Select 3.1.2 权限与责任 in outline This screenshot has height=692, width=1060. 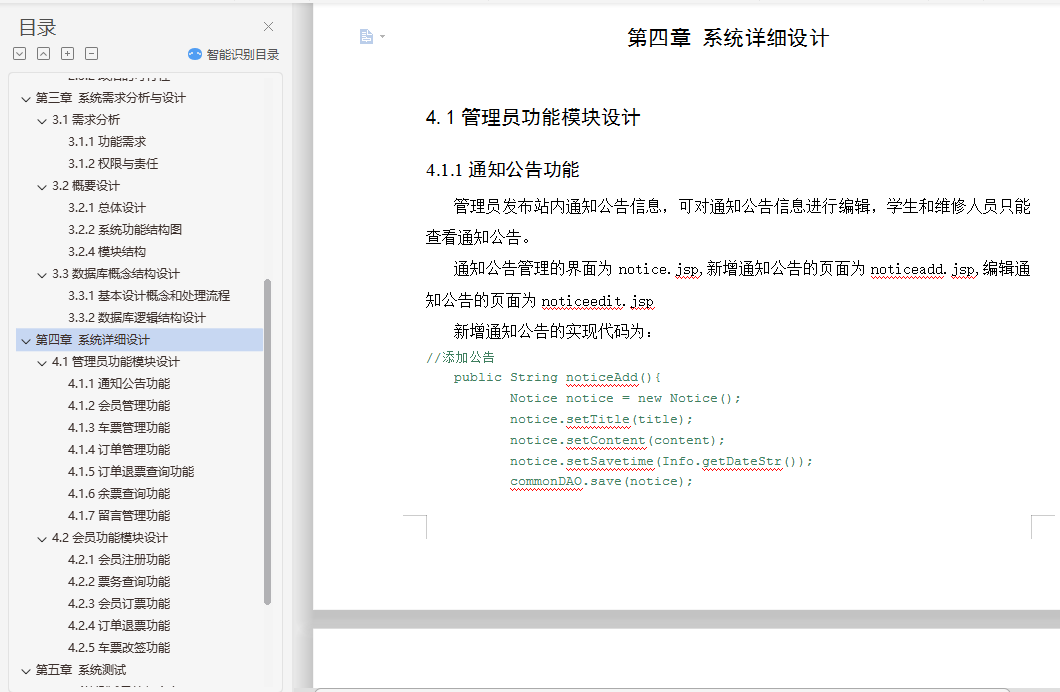pyautogui.click(x=113, y=164)
